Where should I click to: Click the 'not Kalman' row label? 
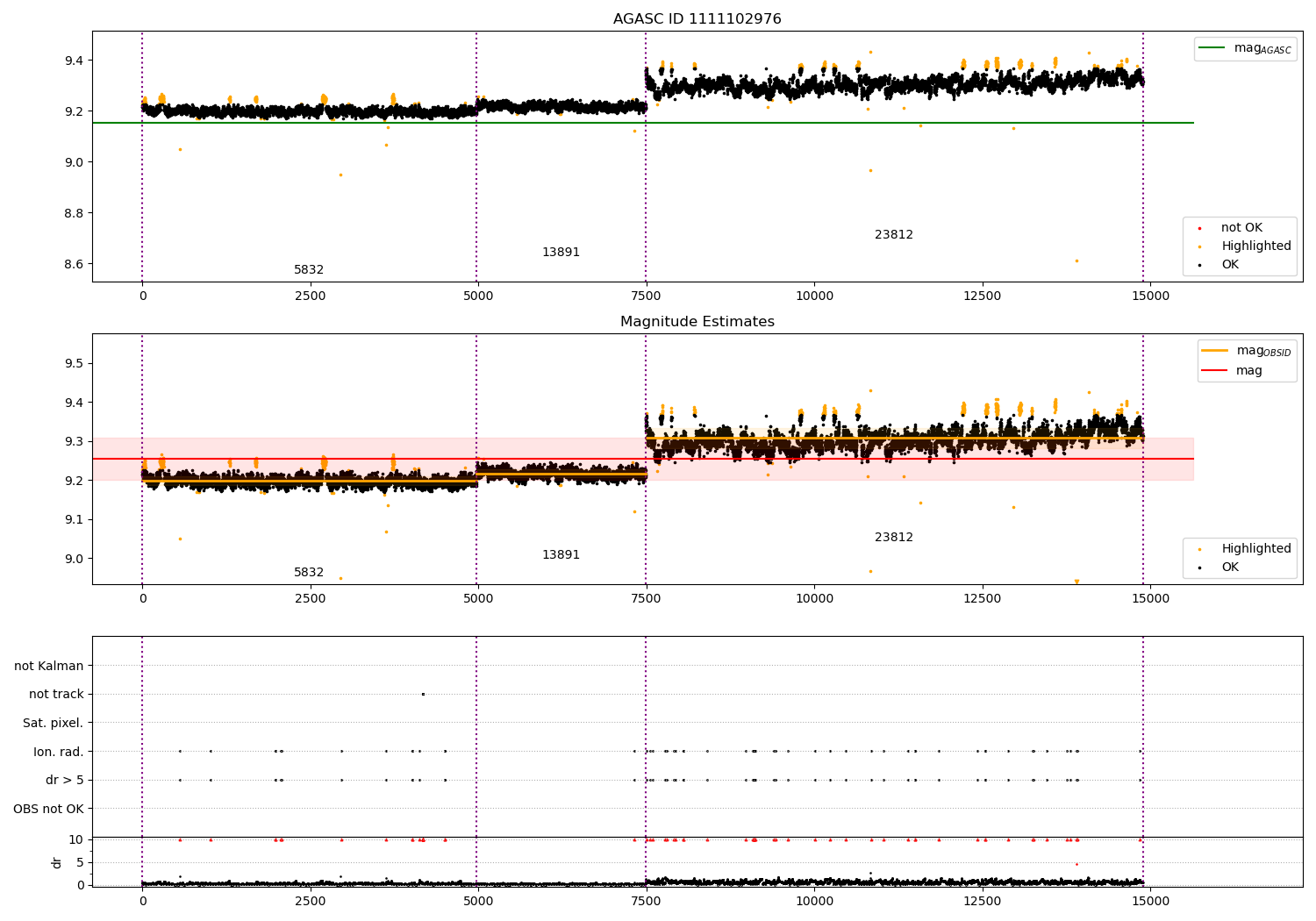(49, 666)
